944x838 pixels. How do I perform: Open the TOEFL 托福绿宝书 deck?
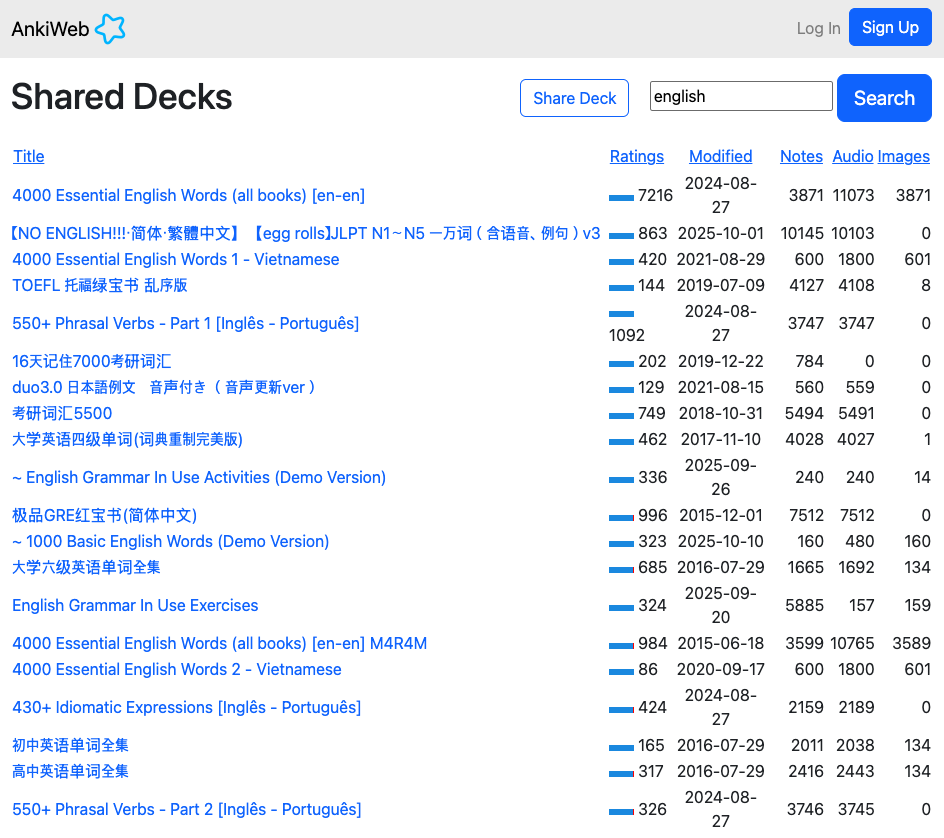(99, 285)
